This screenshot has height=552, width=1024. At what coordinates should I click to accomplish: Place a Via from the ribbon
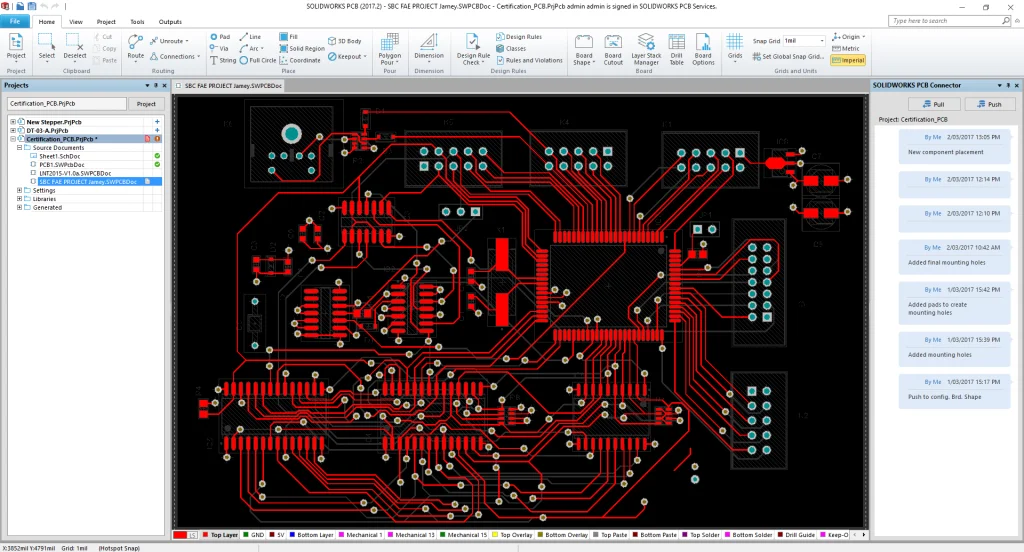219,47
